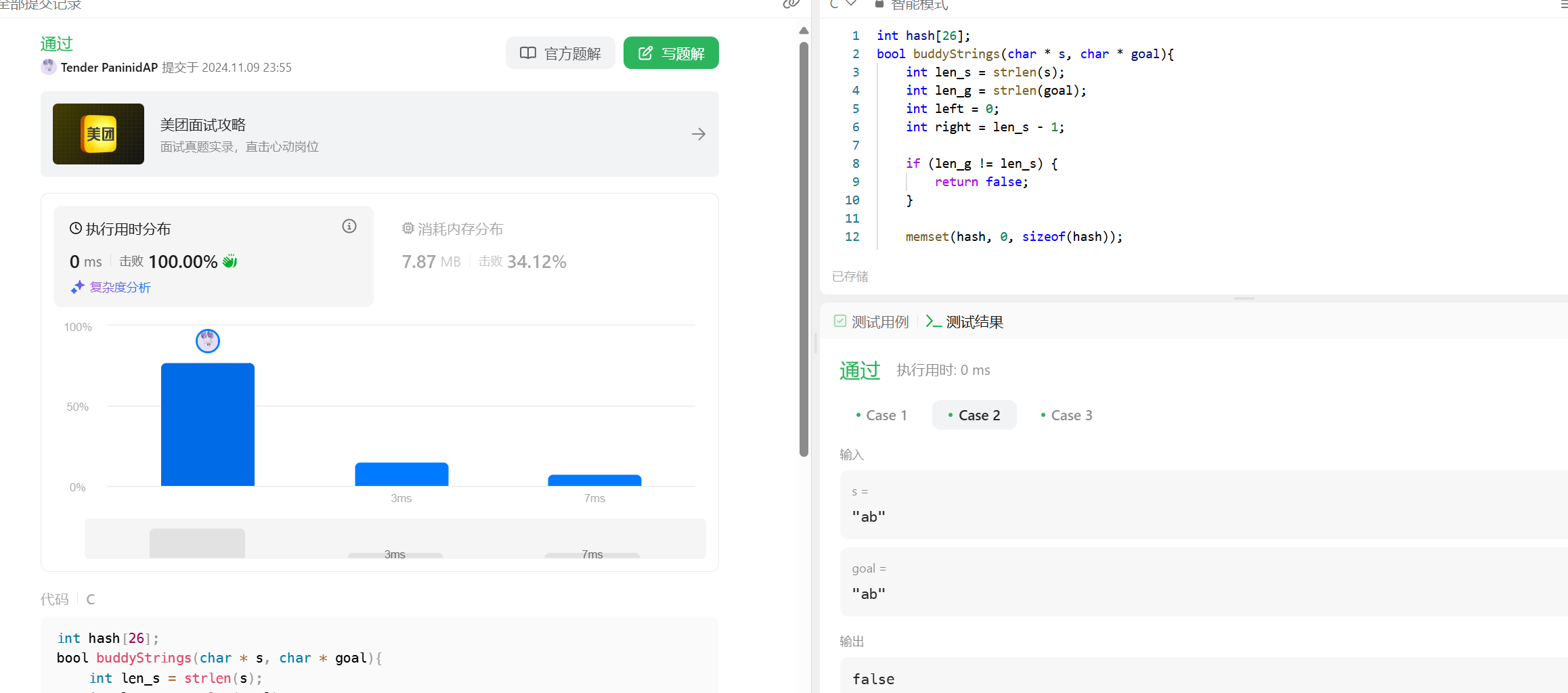Switch to the 测试用例 tab
The height and width of the screenshot is (693, 1568).
click(x=871, y=322)
